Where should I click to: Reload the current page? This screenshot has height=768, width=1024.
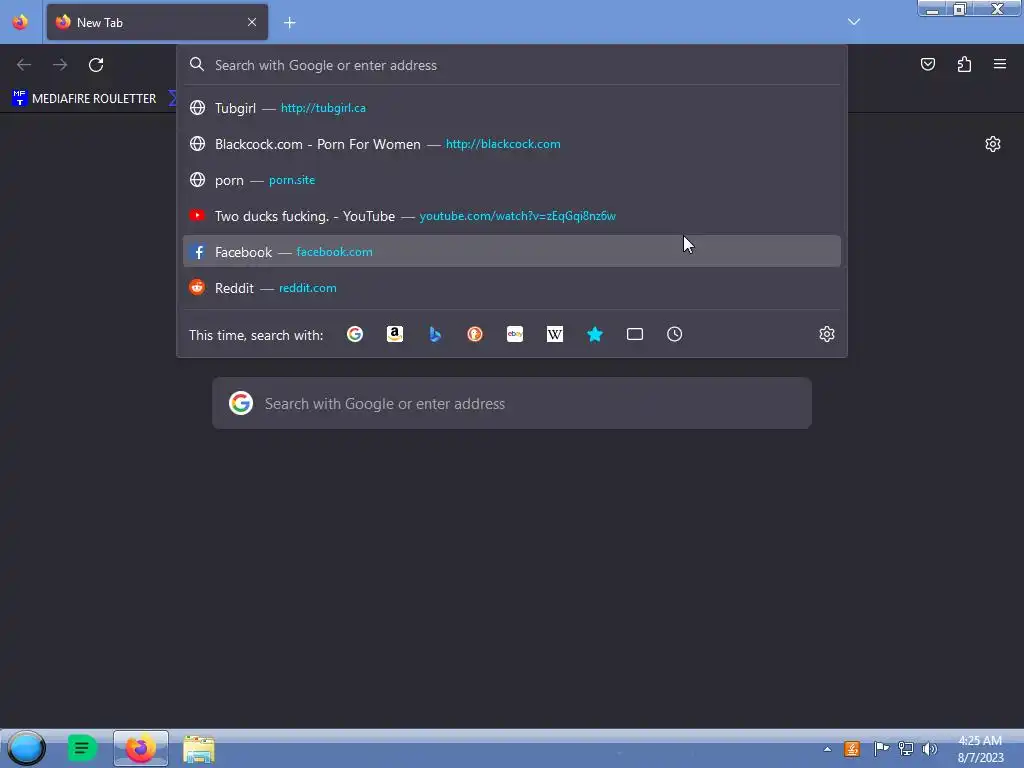pyautogui.click(x=96, y=65)
